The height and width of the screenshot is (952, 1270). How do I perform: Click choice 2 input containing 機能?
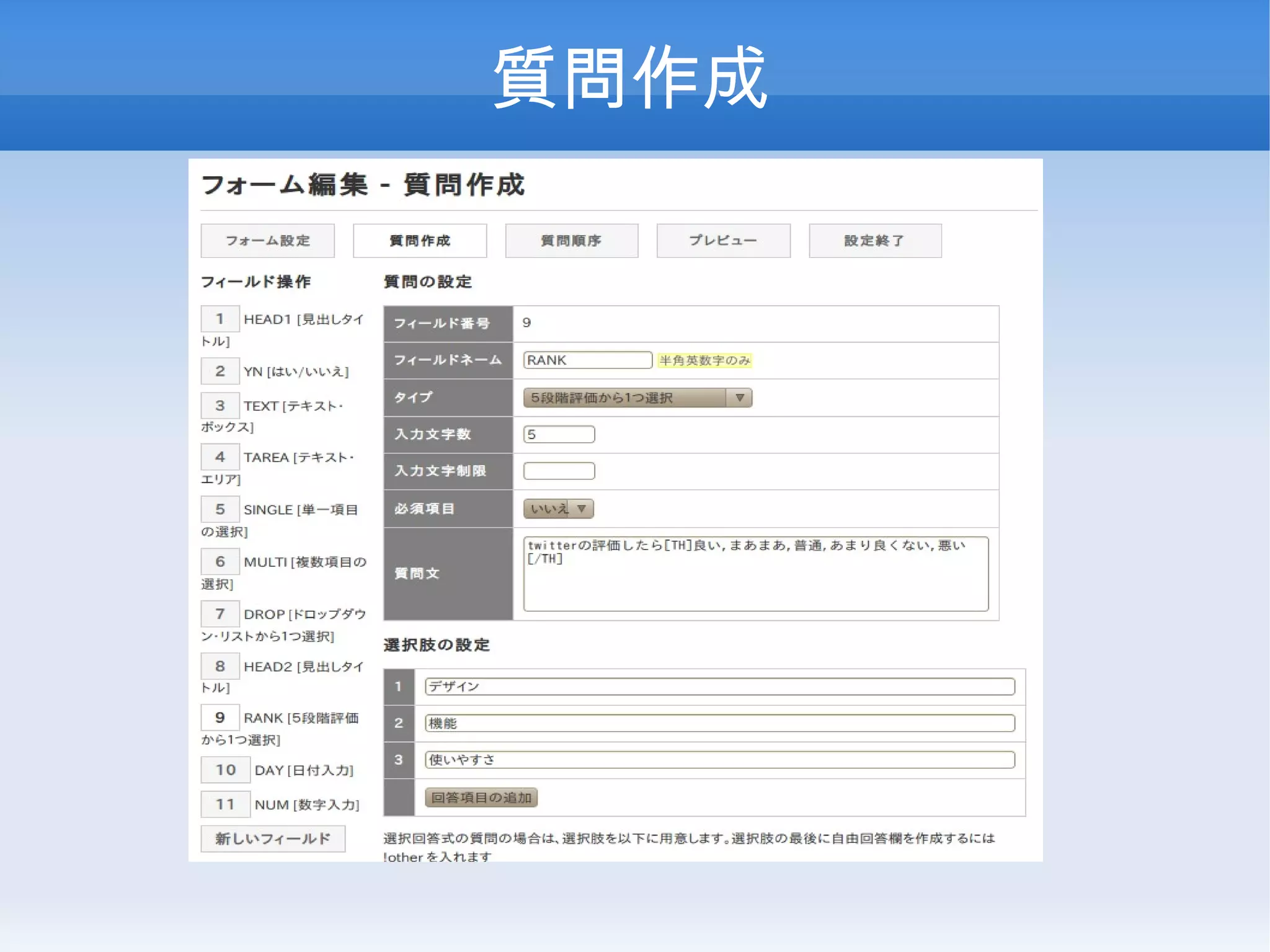(x=720, y=723)
